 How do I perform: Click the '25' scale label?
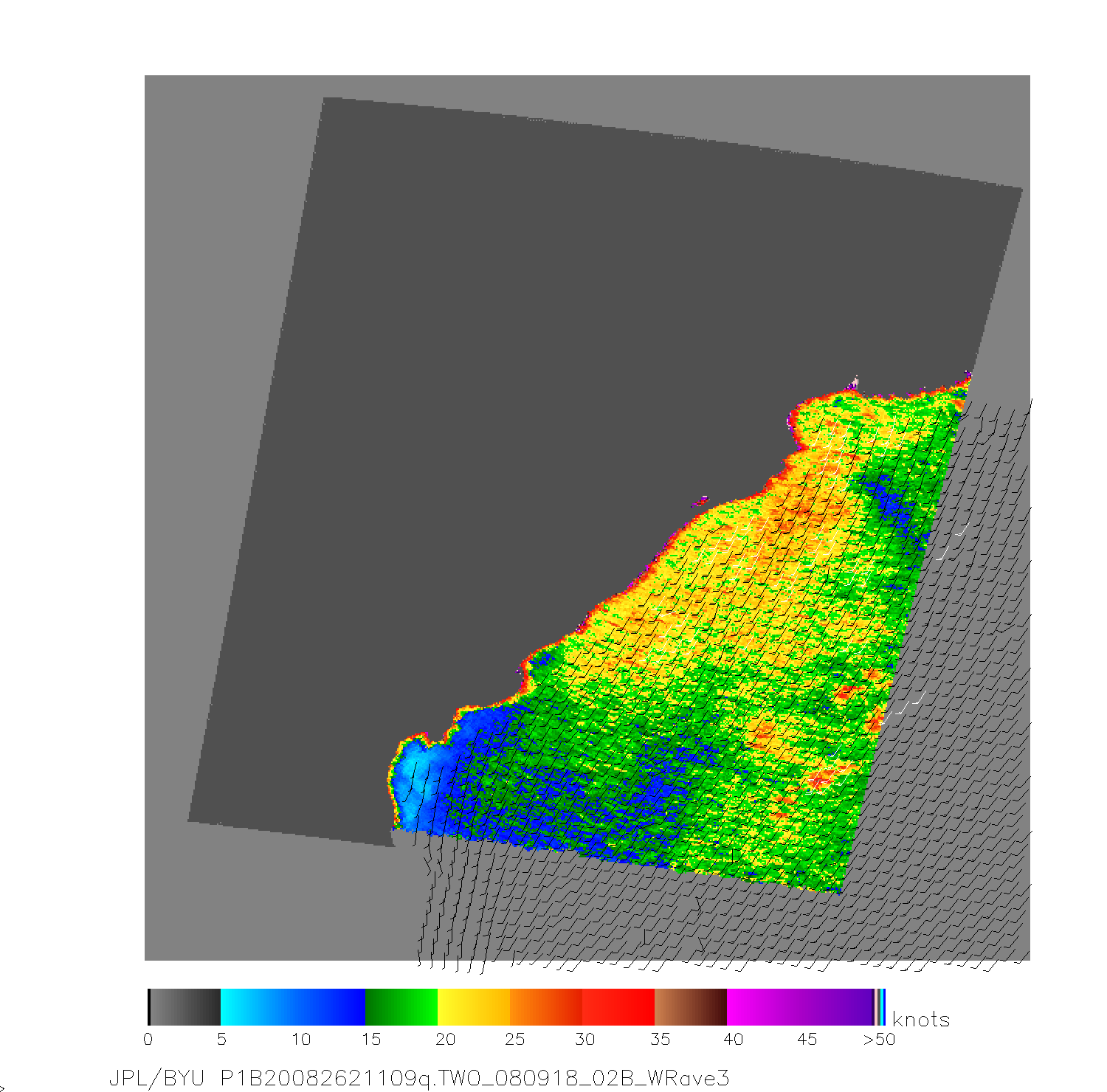pos(515,1040)
